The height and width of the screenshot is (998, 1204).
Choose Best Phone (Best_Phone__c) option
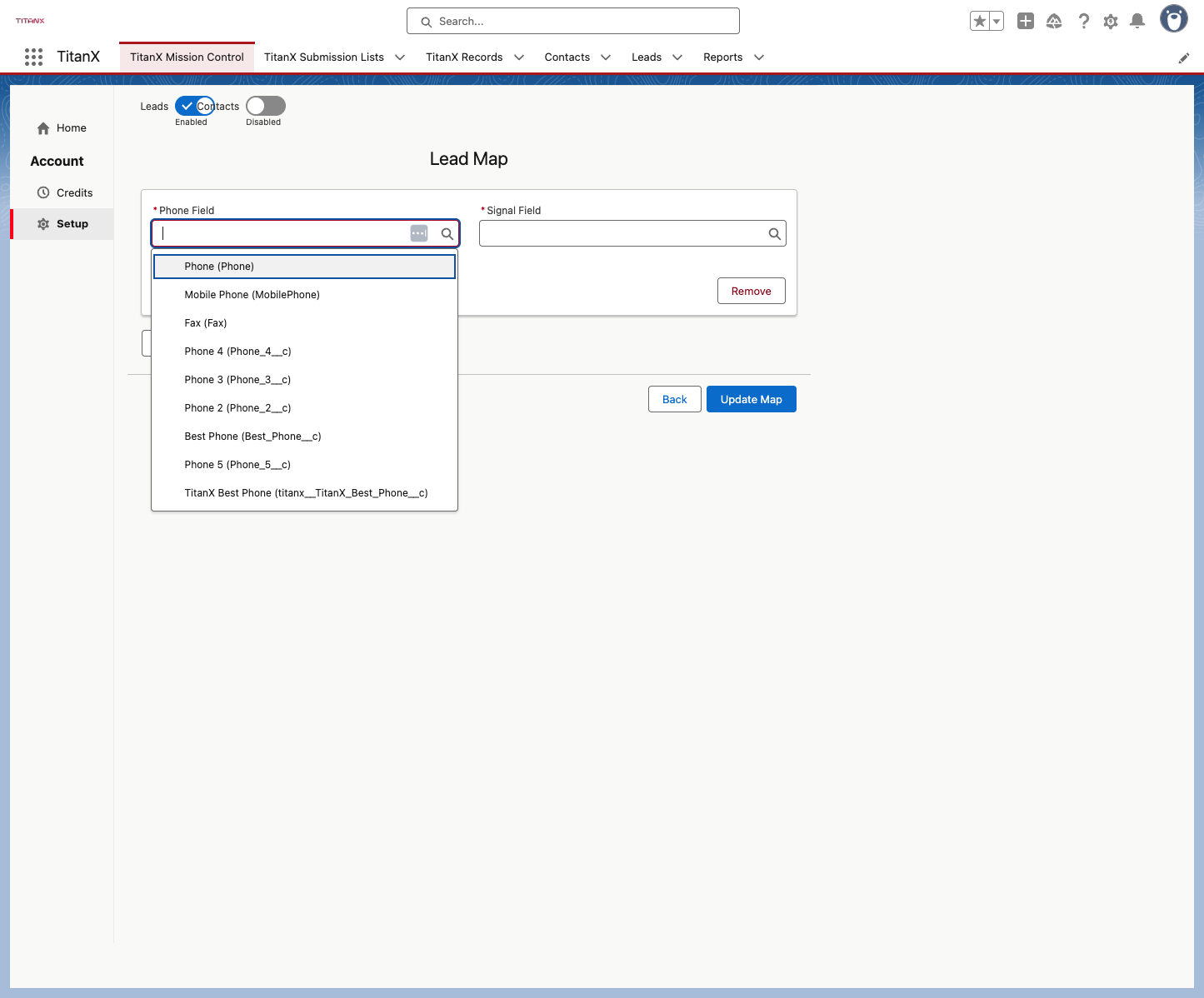tap(304, 437)
